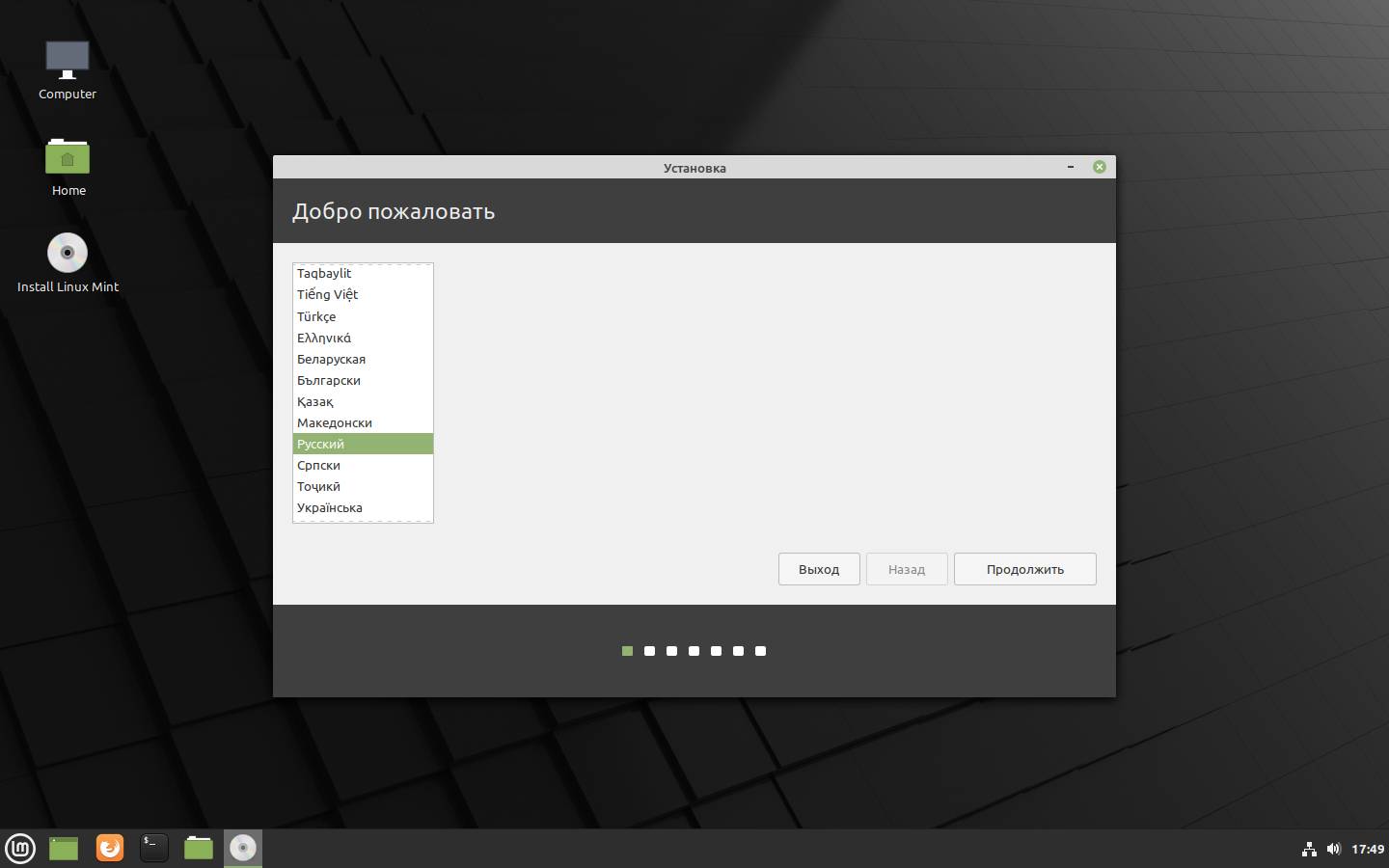Select the installer window in taskbar
This screenshot has height=868, width=1389.
pyautogui.click(x=243, y=849)
